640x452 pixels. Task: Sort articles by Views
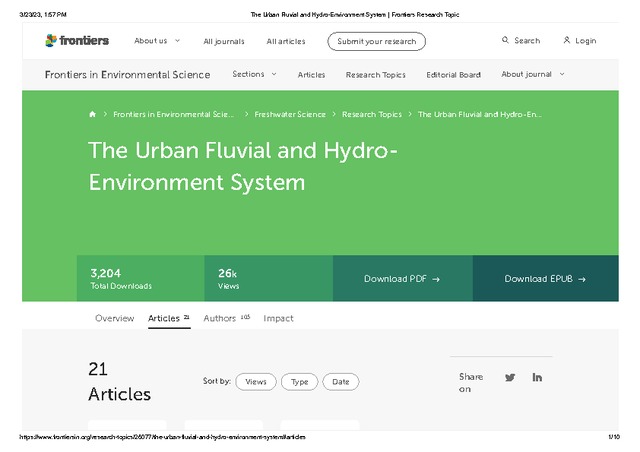coord(256,382)
